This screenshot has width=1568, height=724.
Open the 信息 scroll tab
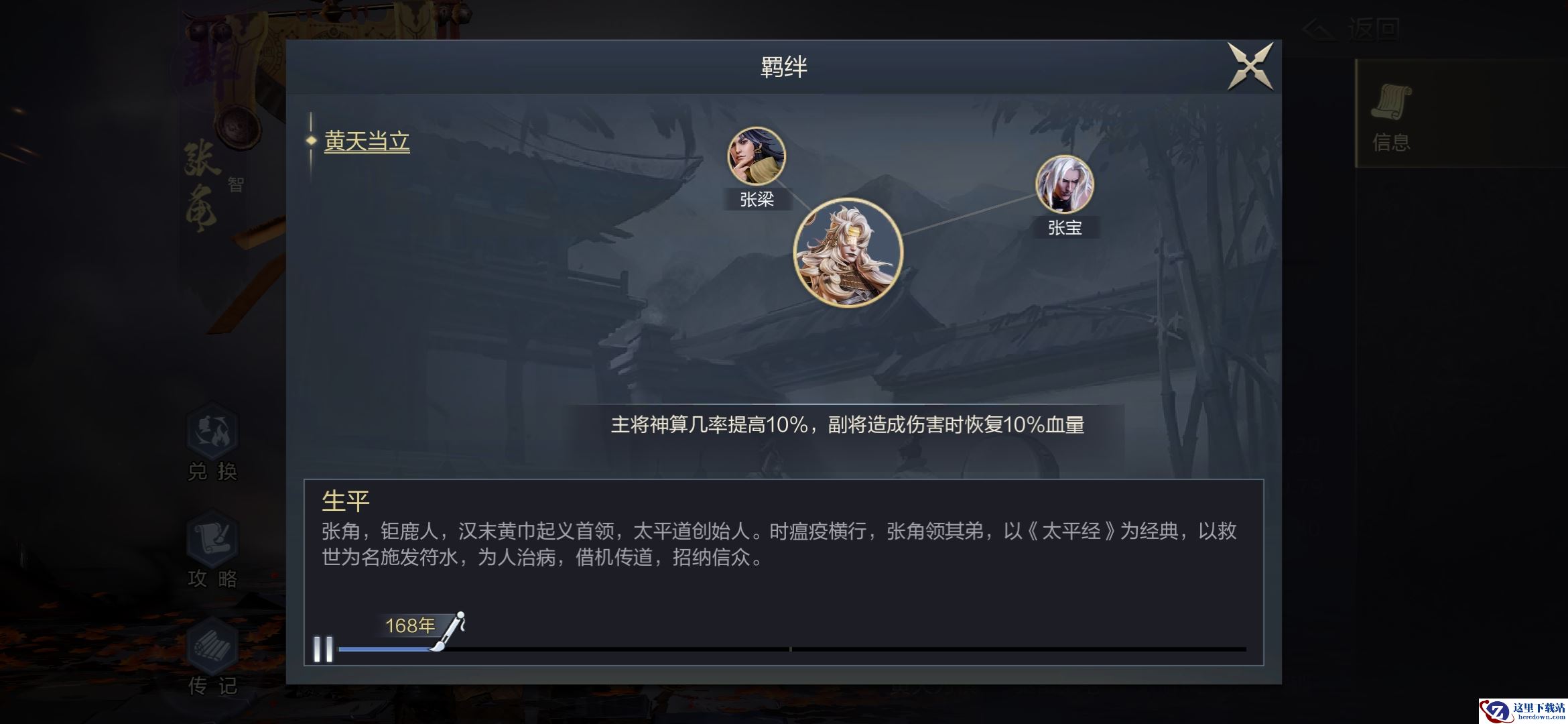point(1392,115)
